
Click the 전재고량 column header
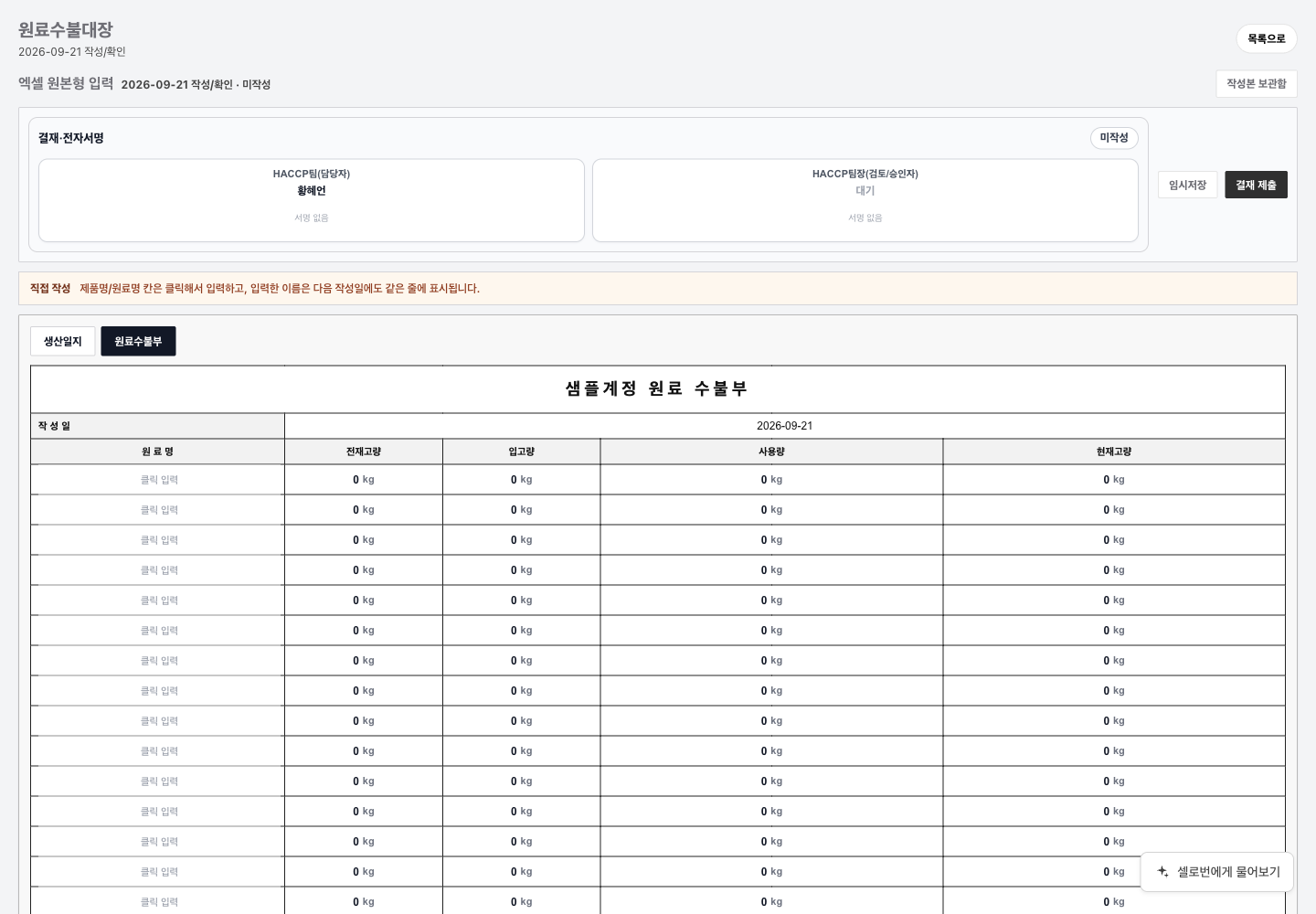click(x=364, y=452)
